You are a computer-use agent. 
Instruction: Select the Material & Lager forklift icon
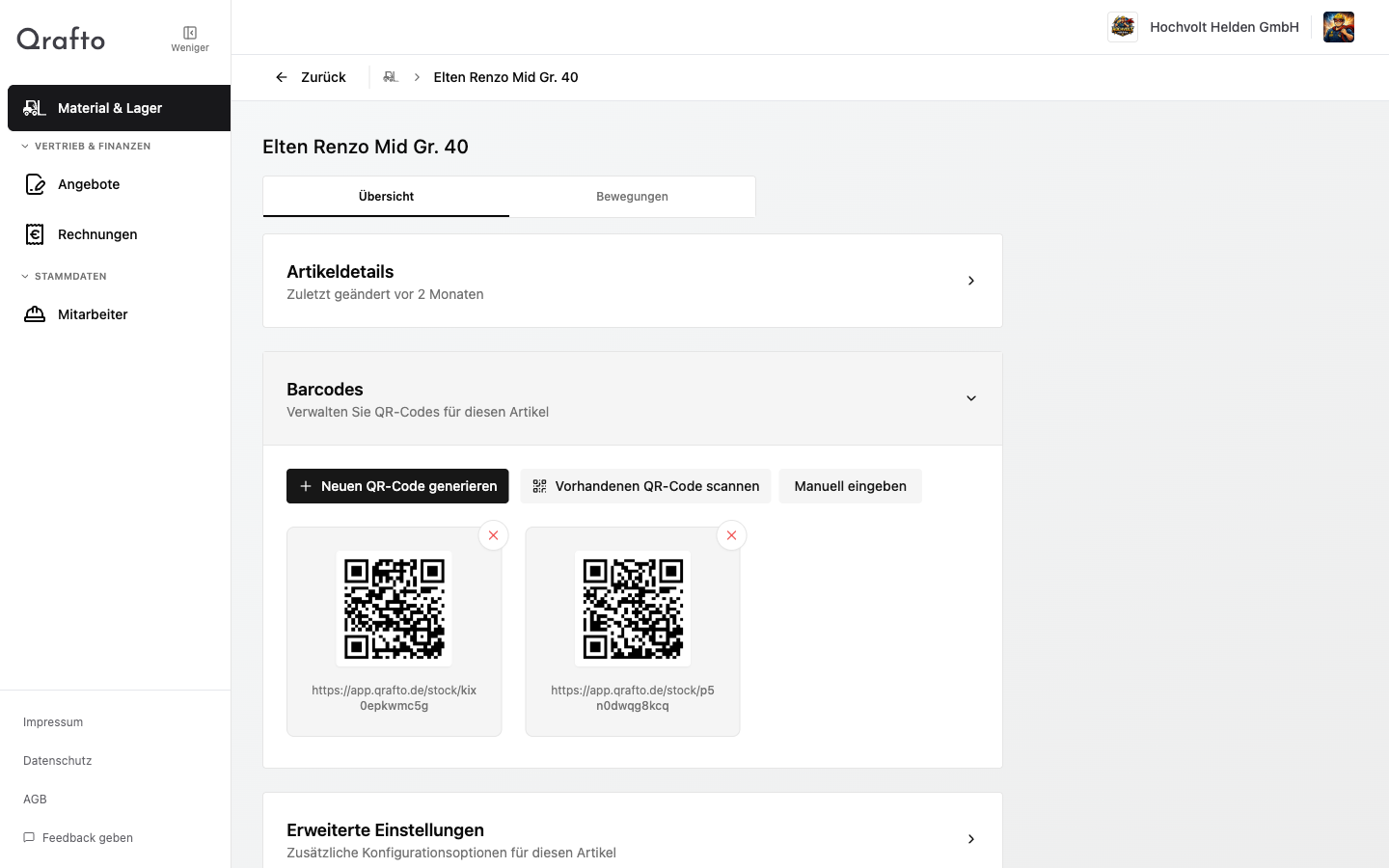tap(35, 108)
